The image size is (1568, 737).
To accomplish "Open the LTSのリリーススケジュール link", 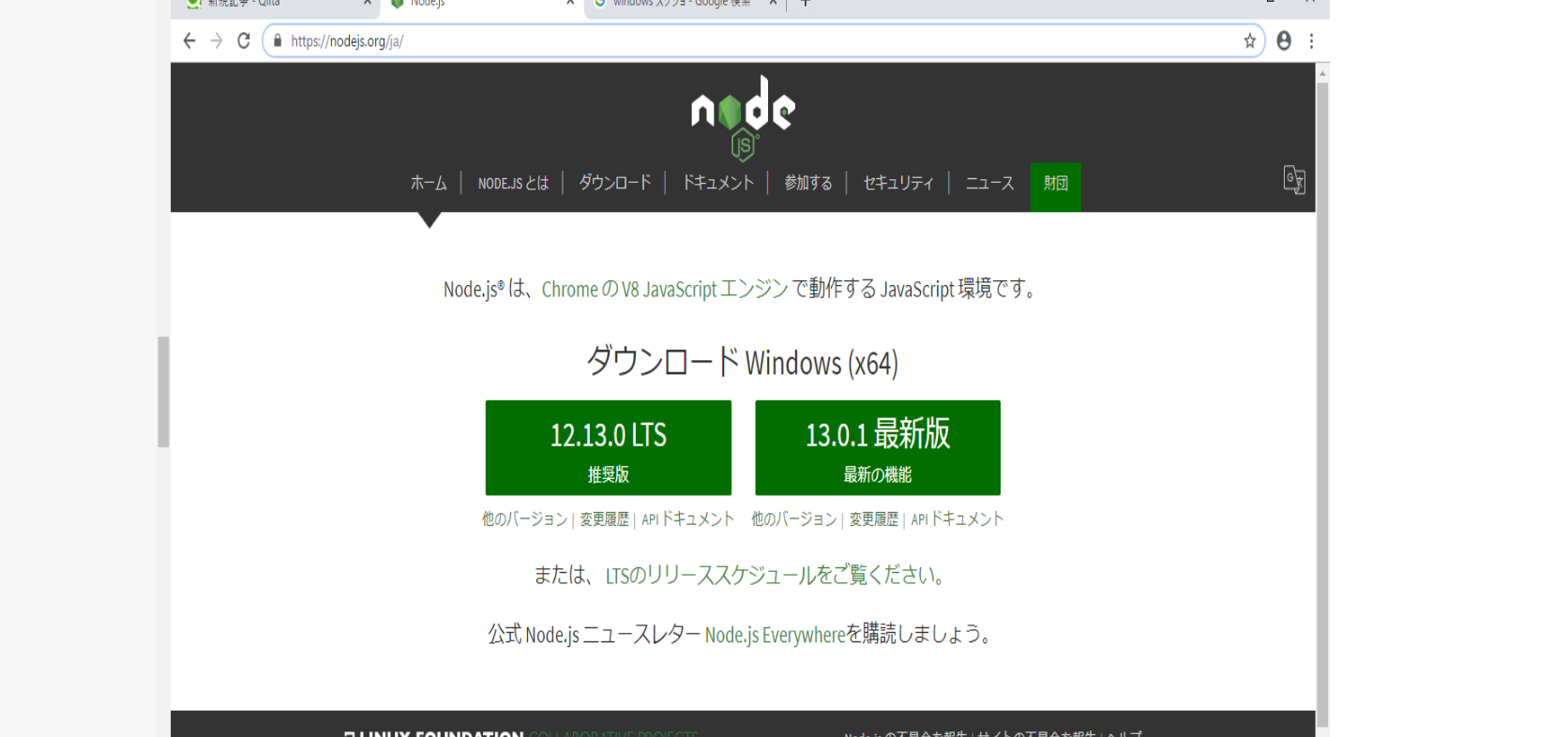I will (x=774, y=575).
